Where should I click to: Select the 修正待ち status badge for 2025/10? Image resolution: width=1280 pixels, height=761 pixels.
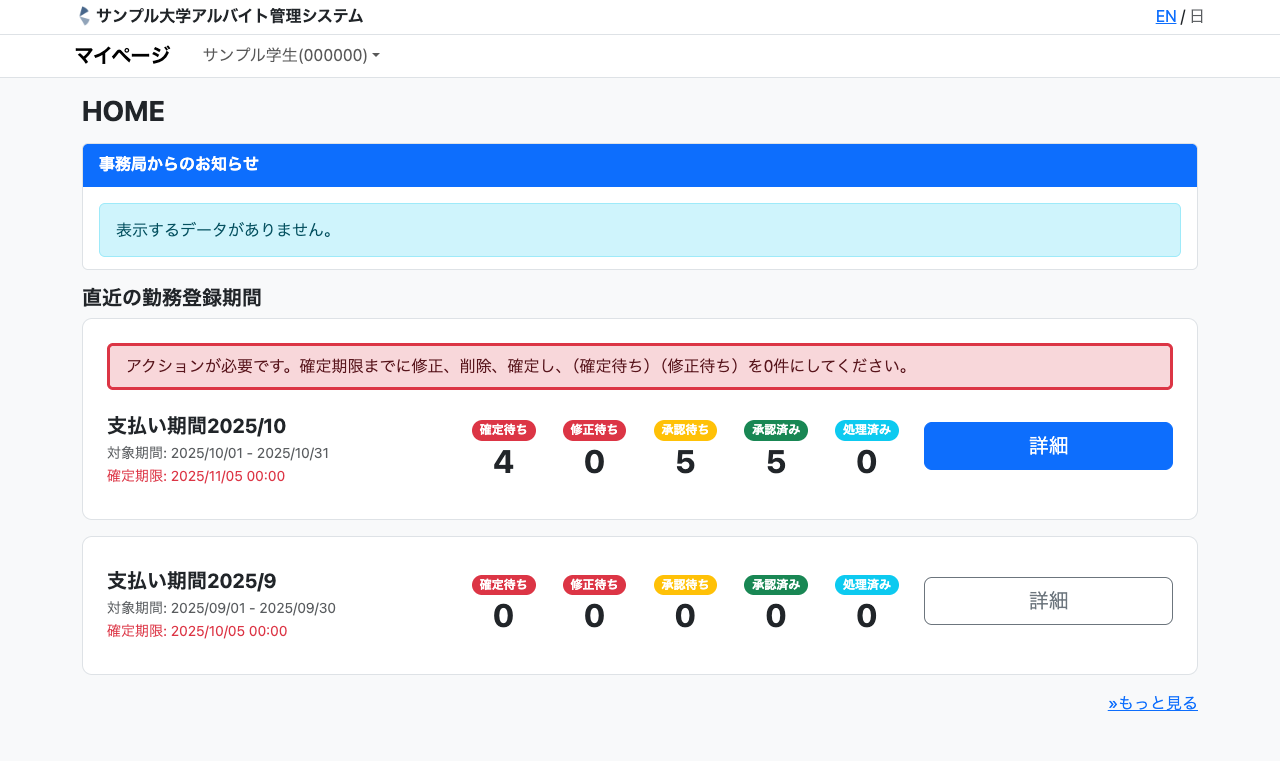coord(594,430)
